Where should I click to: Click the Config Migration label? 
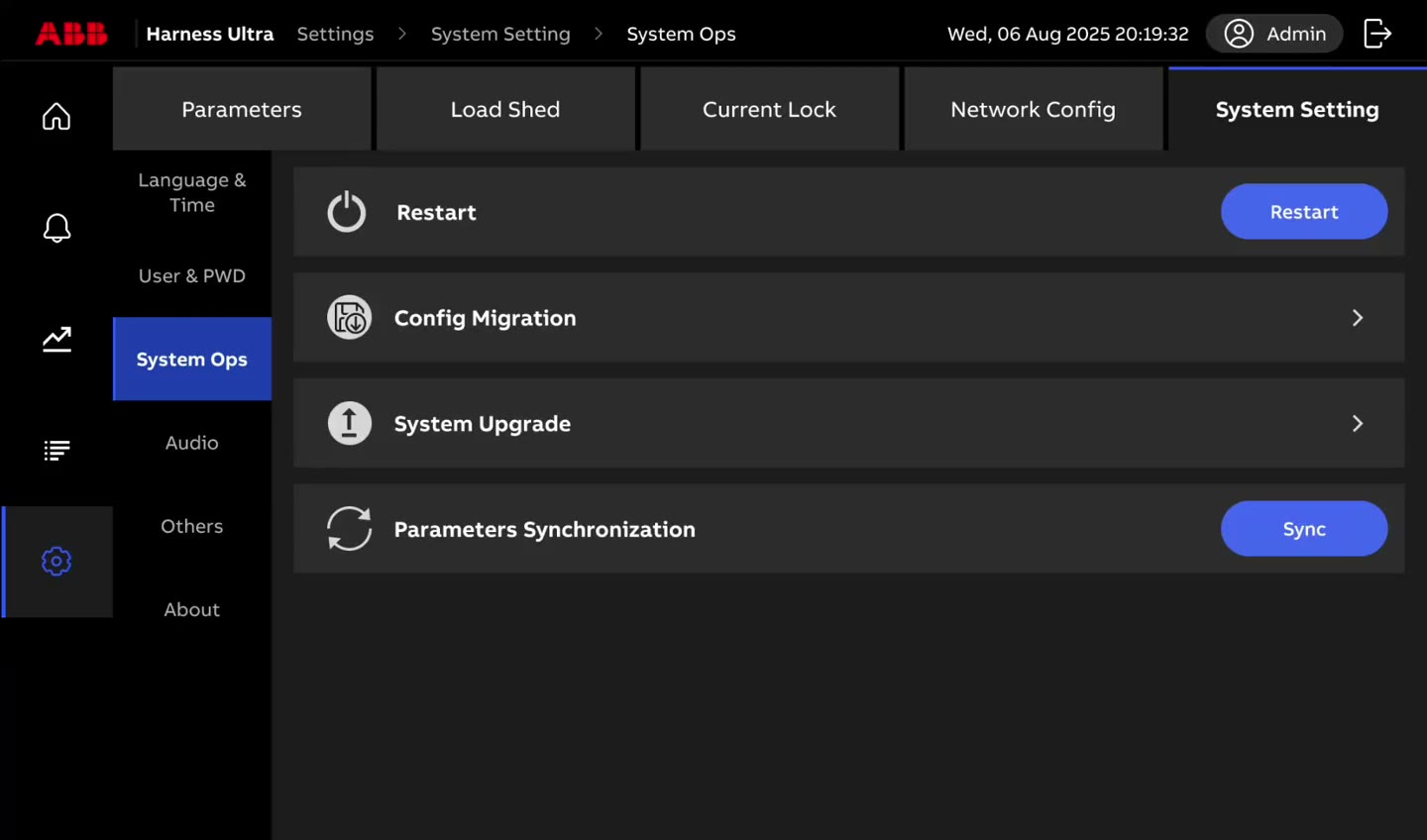485,318
